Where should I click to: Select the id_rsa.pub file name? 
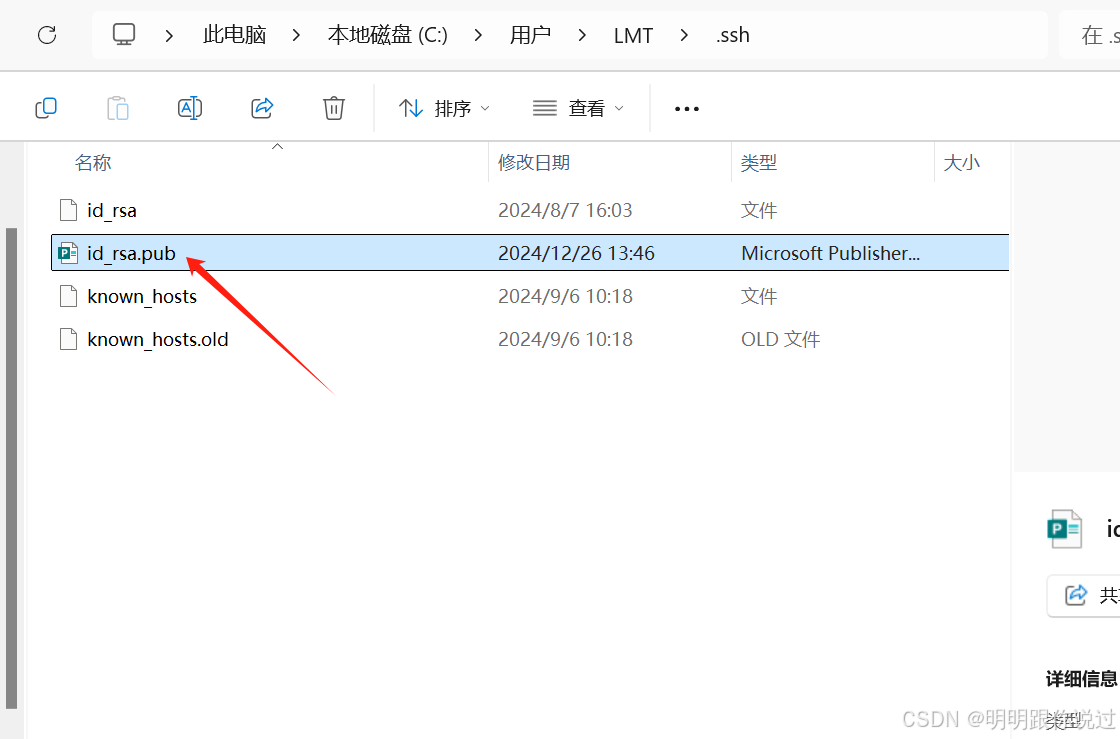[x=131, y=253]
